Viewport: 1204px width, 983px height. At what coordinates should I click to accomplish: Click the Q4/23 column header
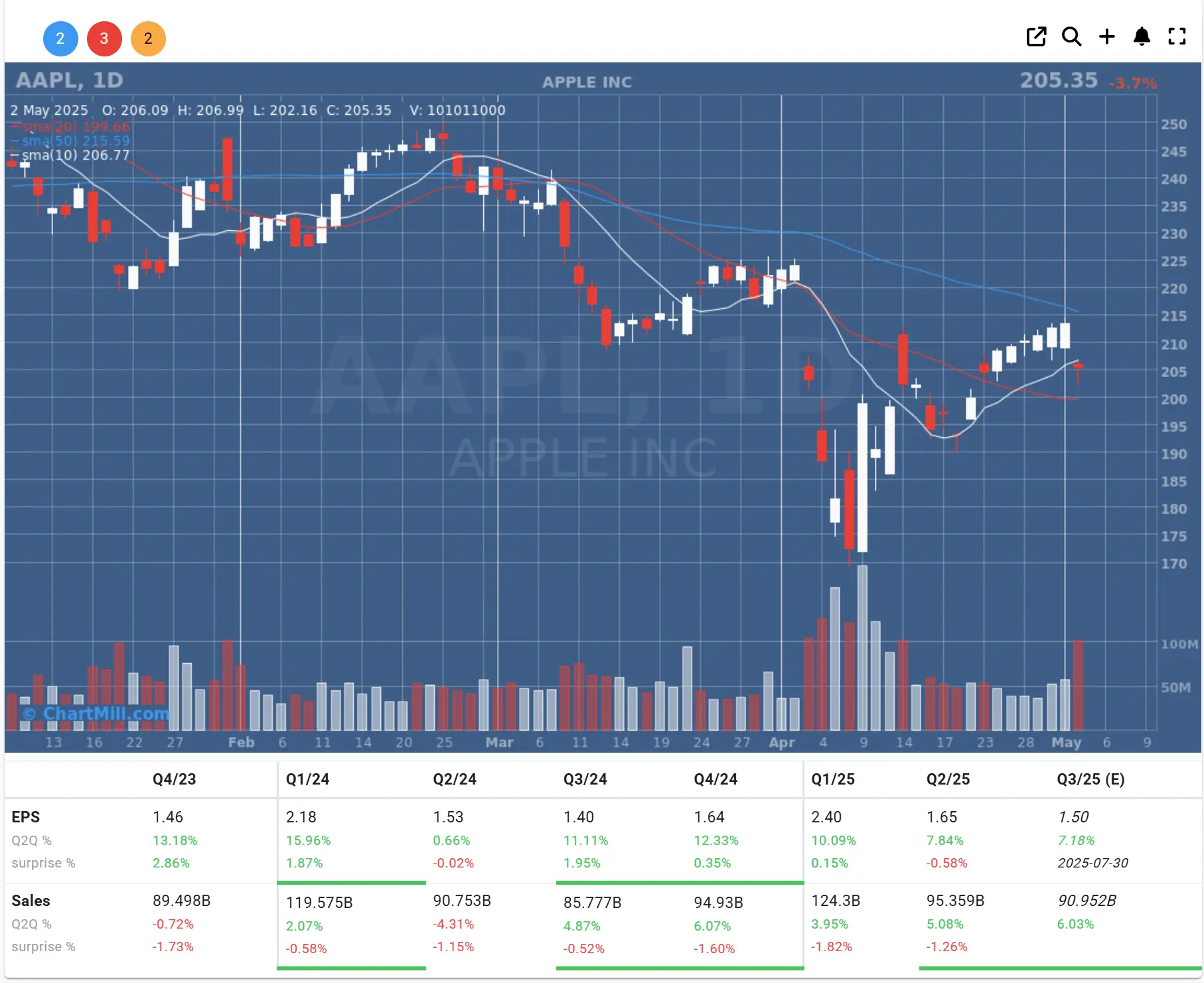point(175,779)
